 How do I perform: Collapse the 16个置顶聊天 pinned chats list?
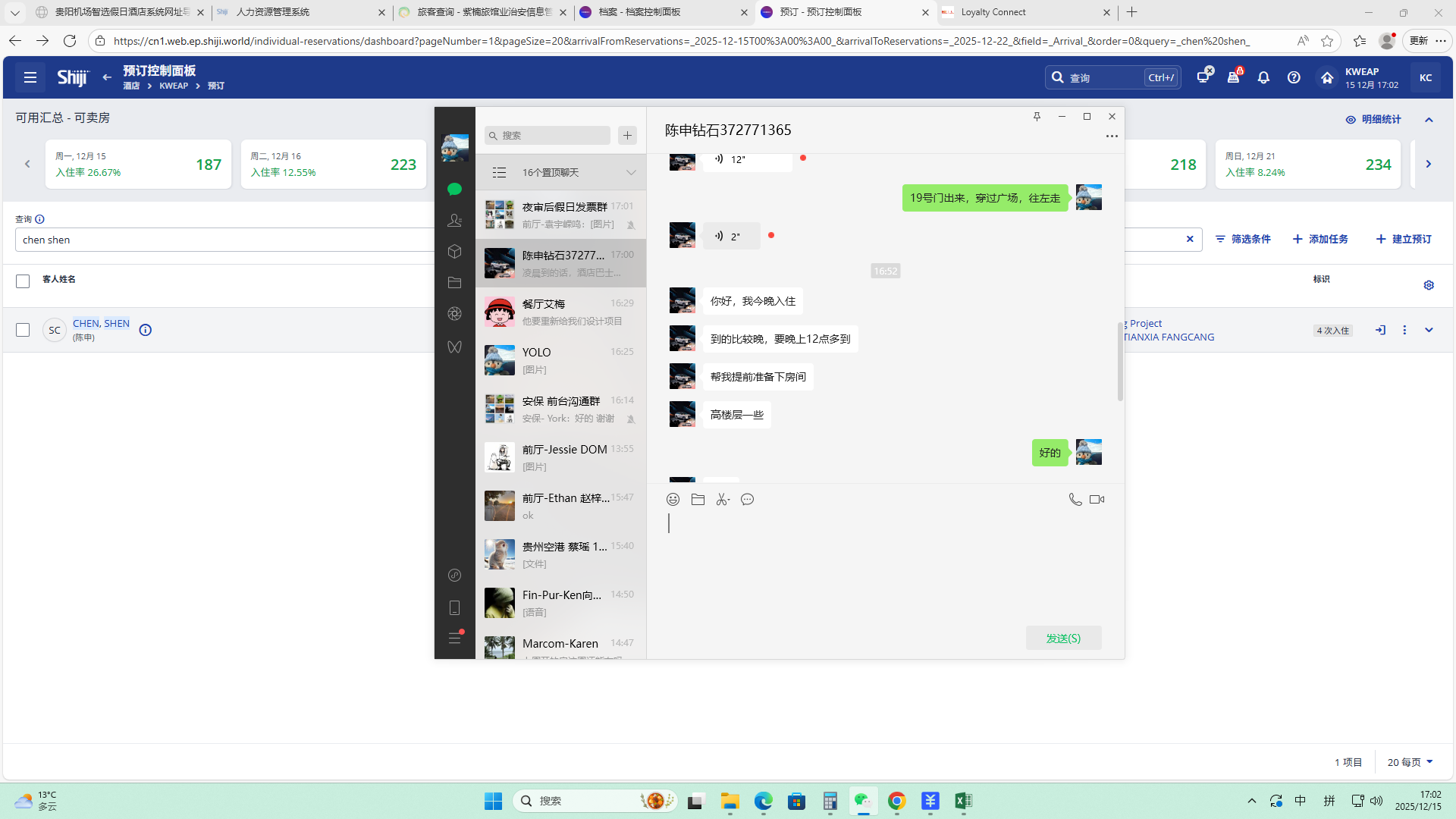631,173
